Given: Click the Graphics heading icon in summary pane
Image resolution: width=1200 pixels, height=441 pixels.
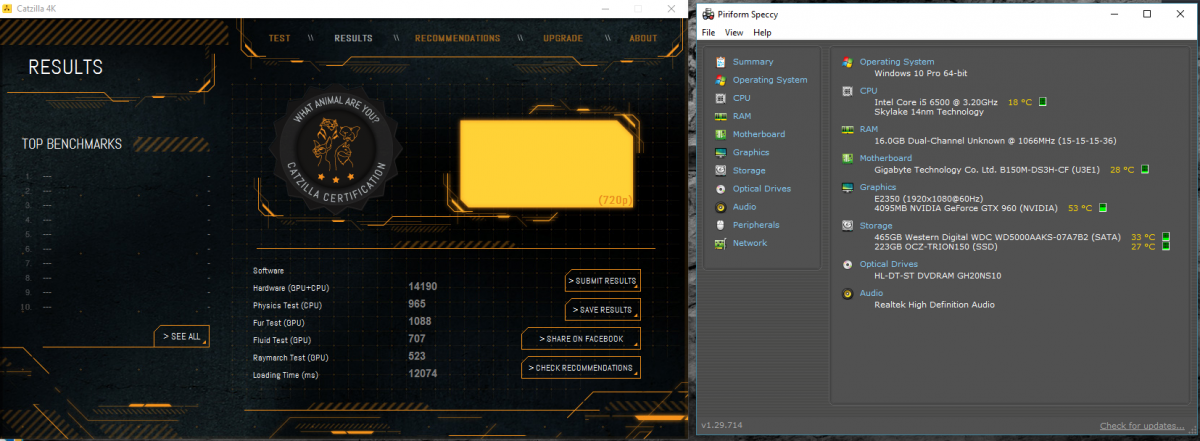Looking at the screenshot, I should (x=848, y=187).
